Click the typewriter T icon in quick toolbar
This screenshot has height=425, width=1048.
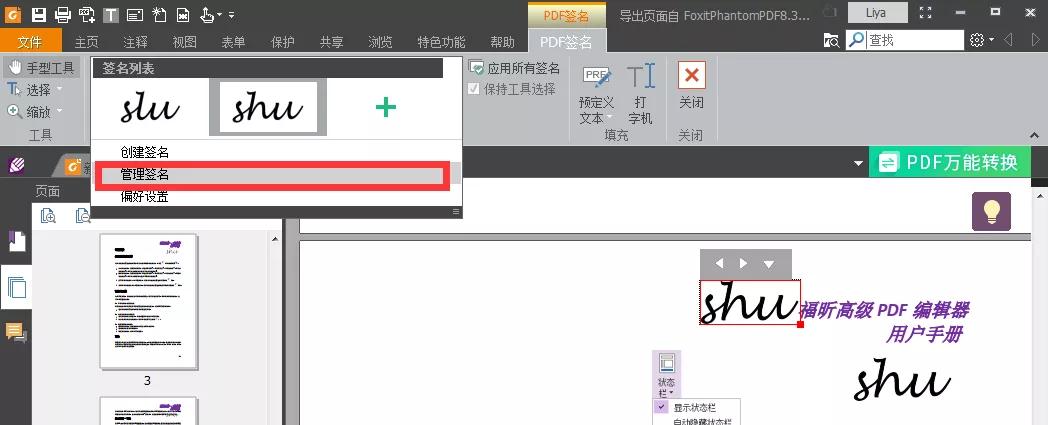click(111, 14)
